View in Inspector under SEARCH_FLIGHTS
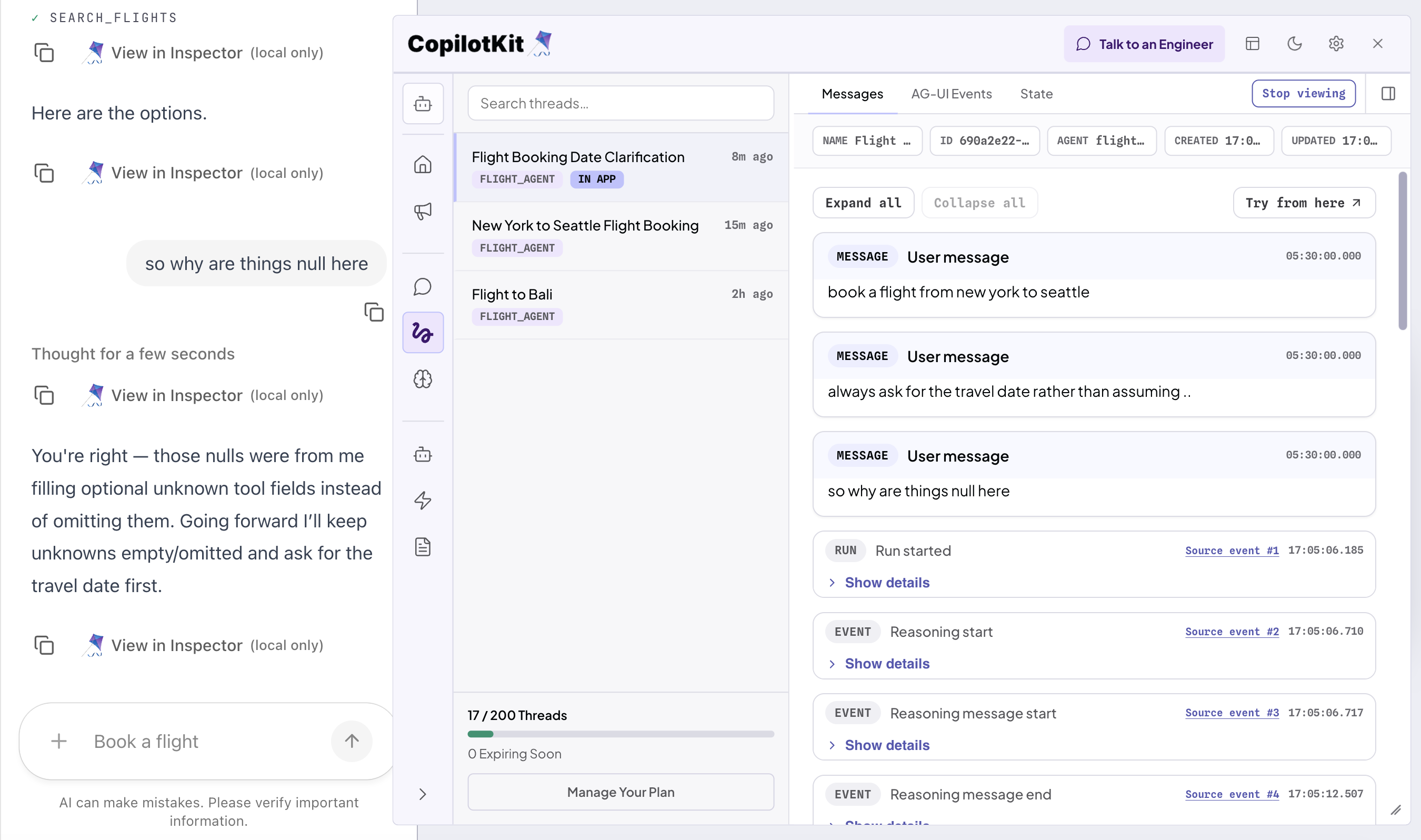 tap(203, 53)
